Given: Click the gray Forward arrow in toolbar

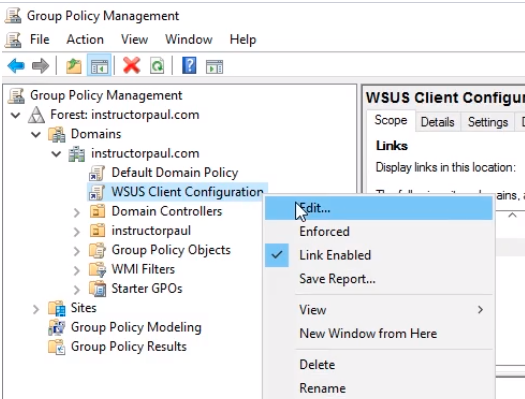Looking at the screenshot, I should (x=40, y=66).
